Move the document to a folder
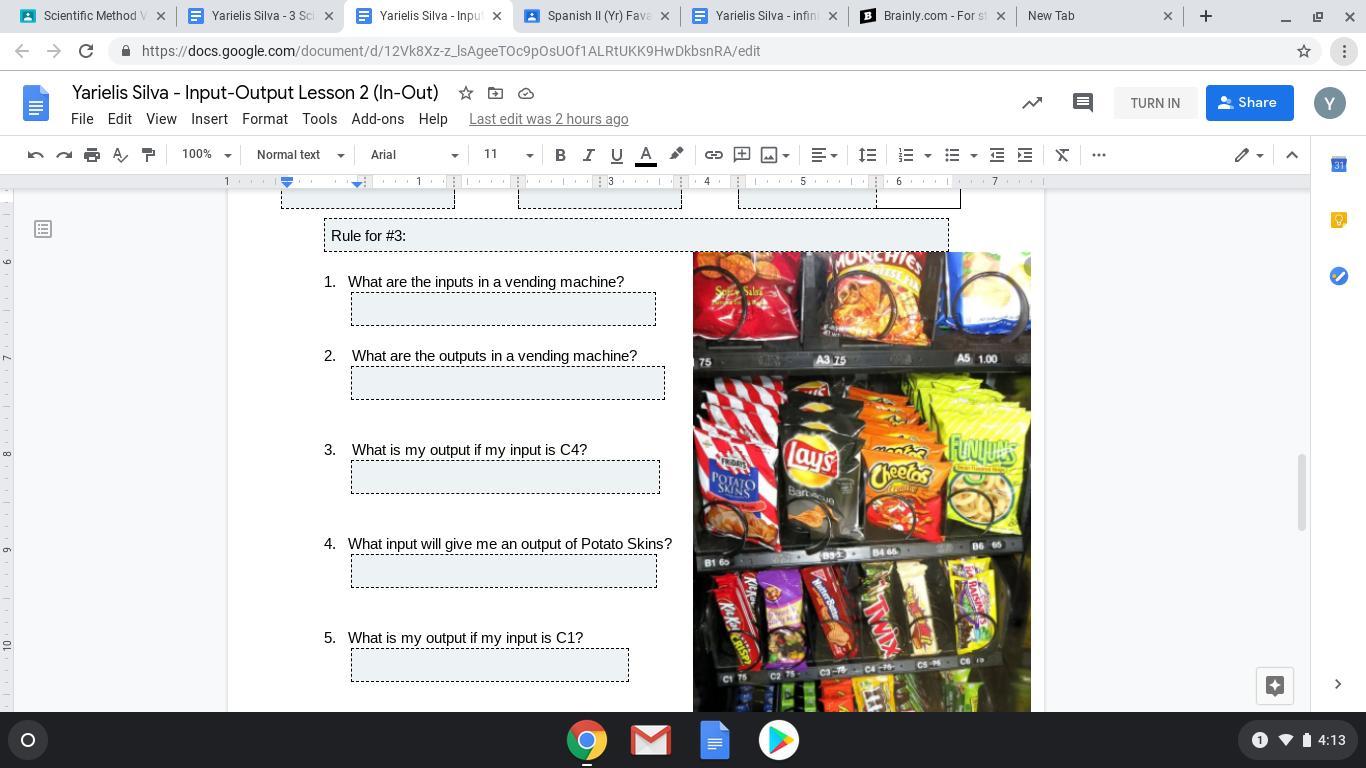 pos(495,93)
